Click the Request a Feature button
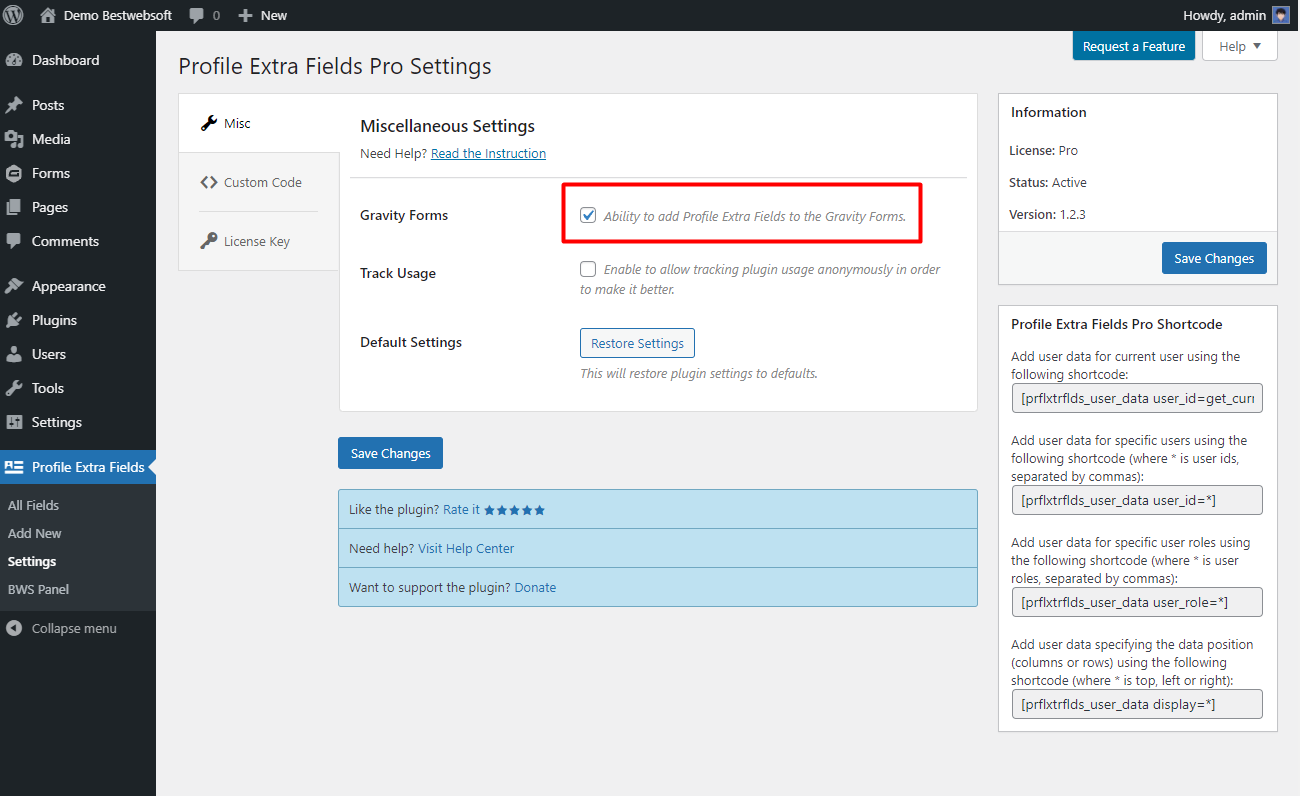The height and width of the screenshot is (796, 1300). (x=1133, y=45)
